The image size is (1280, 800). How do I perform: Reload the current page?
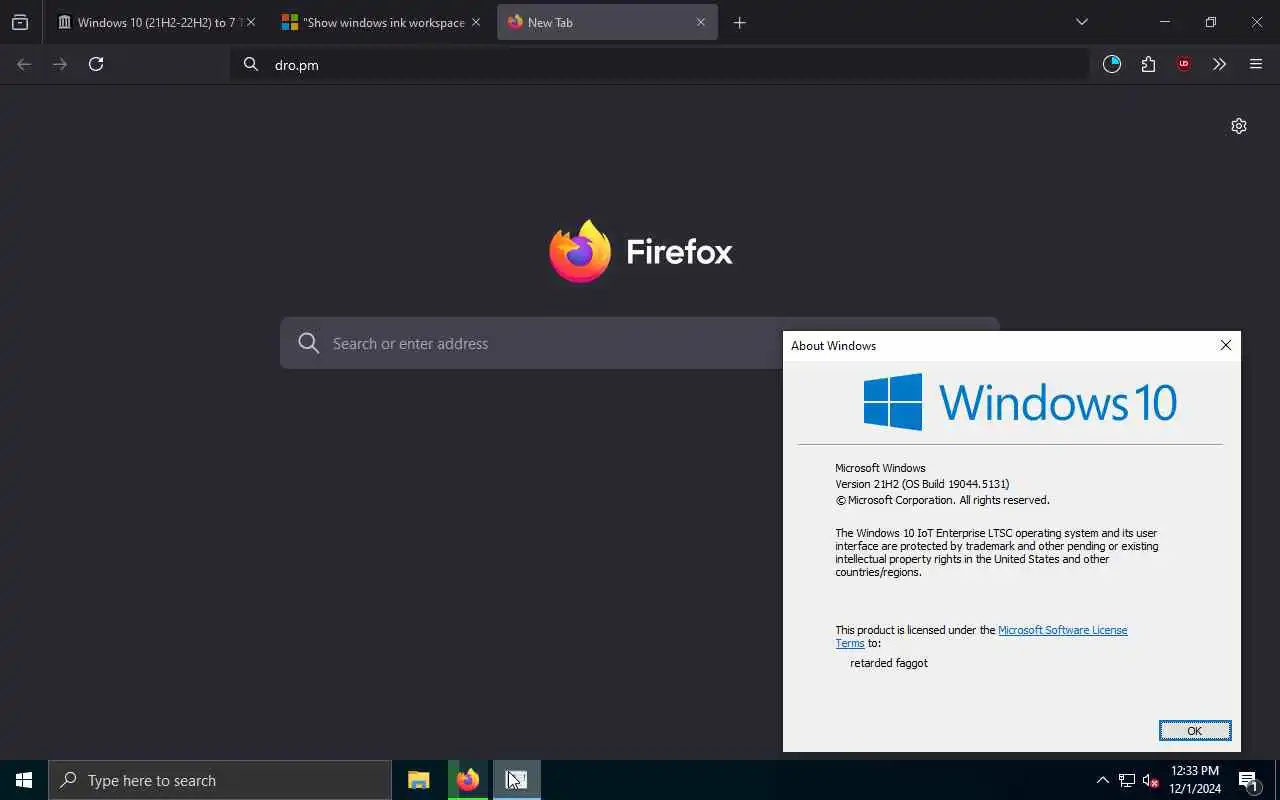coord(96,64)
